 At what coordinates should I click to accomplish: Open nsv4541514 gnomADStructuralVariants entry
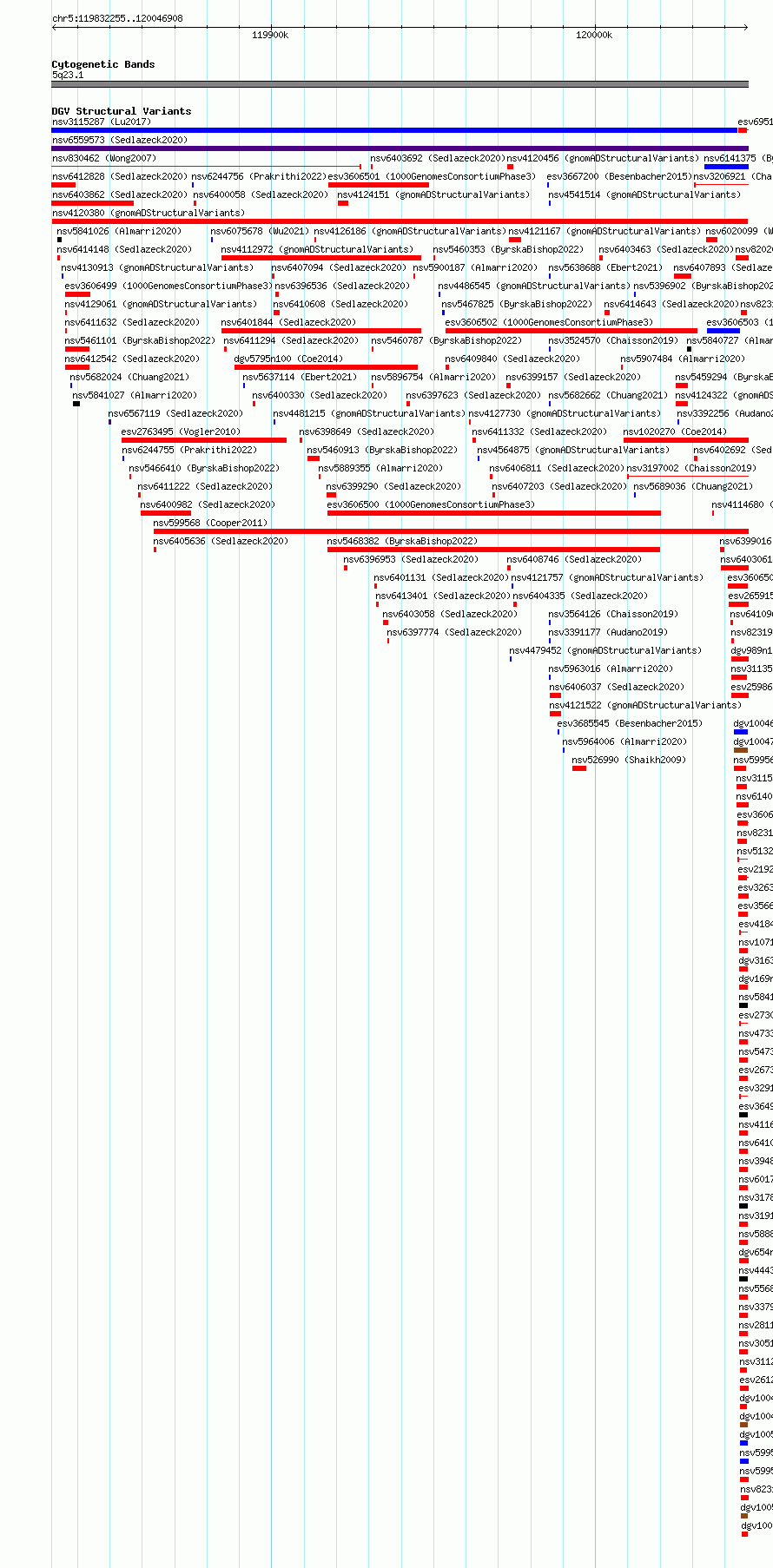(x=644, y=194)
